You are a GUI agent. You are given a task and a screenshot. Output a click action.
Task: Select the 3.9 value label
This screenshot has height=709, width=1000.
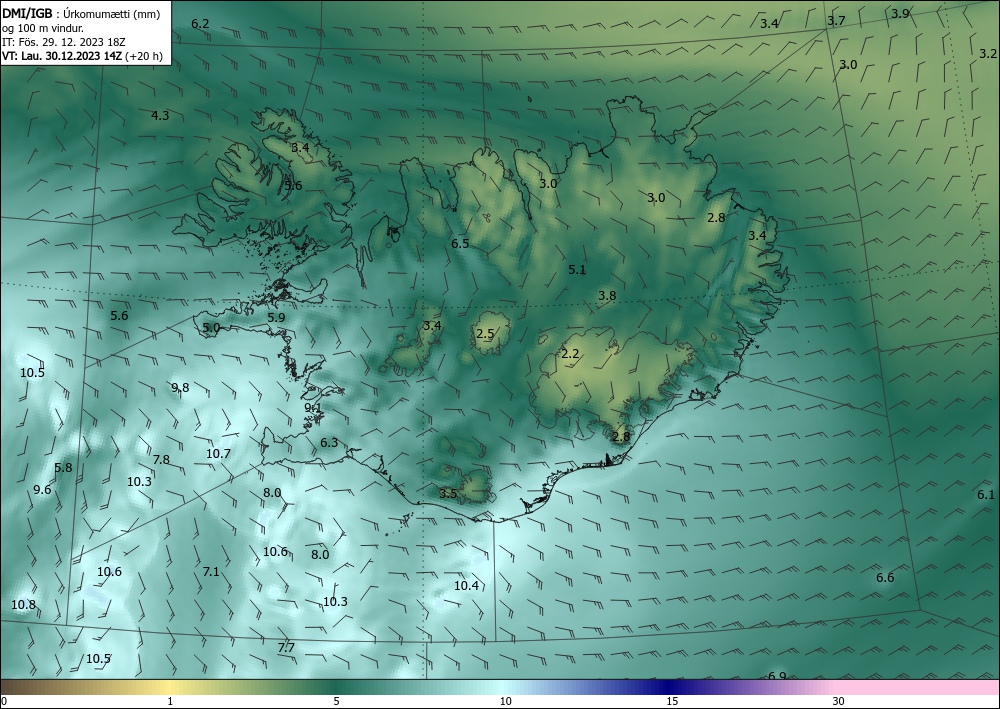pyautogui.click(x=900, y=13)
